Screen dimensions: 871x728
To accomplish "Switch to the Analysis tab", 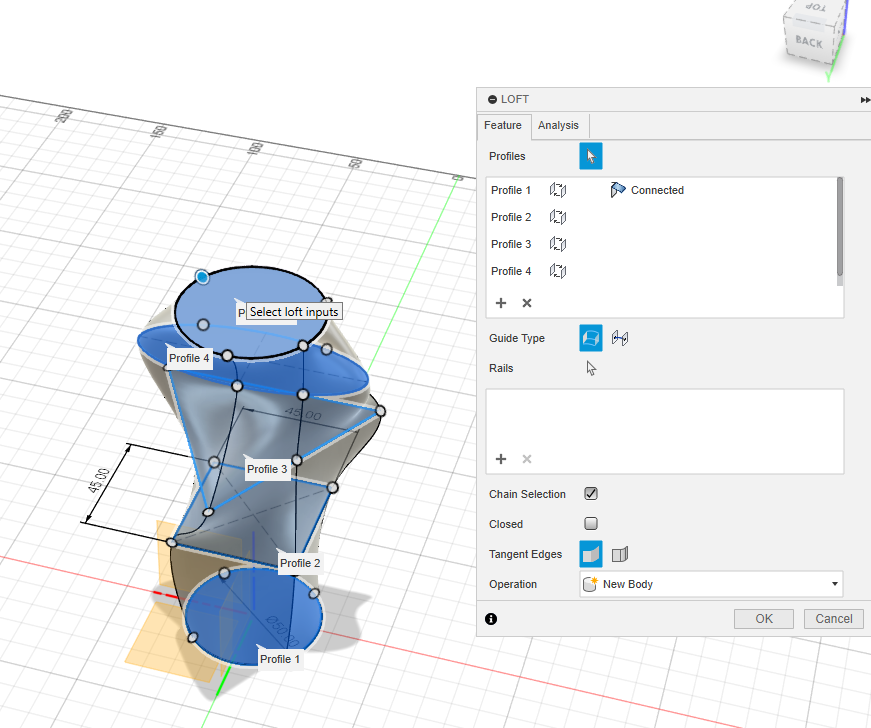I will (x=558, y=125).
